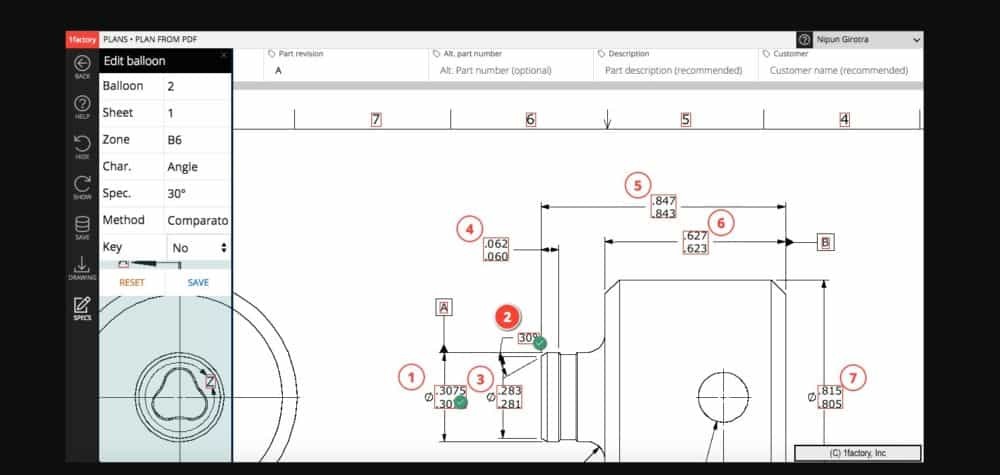Open the Method field showing Comparator
Viewport: 1000px width, 475px height.
click(198, 220)
